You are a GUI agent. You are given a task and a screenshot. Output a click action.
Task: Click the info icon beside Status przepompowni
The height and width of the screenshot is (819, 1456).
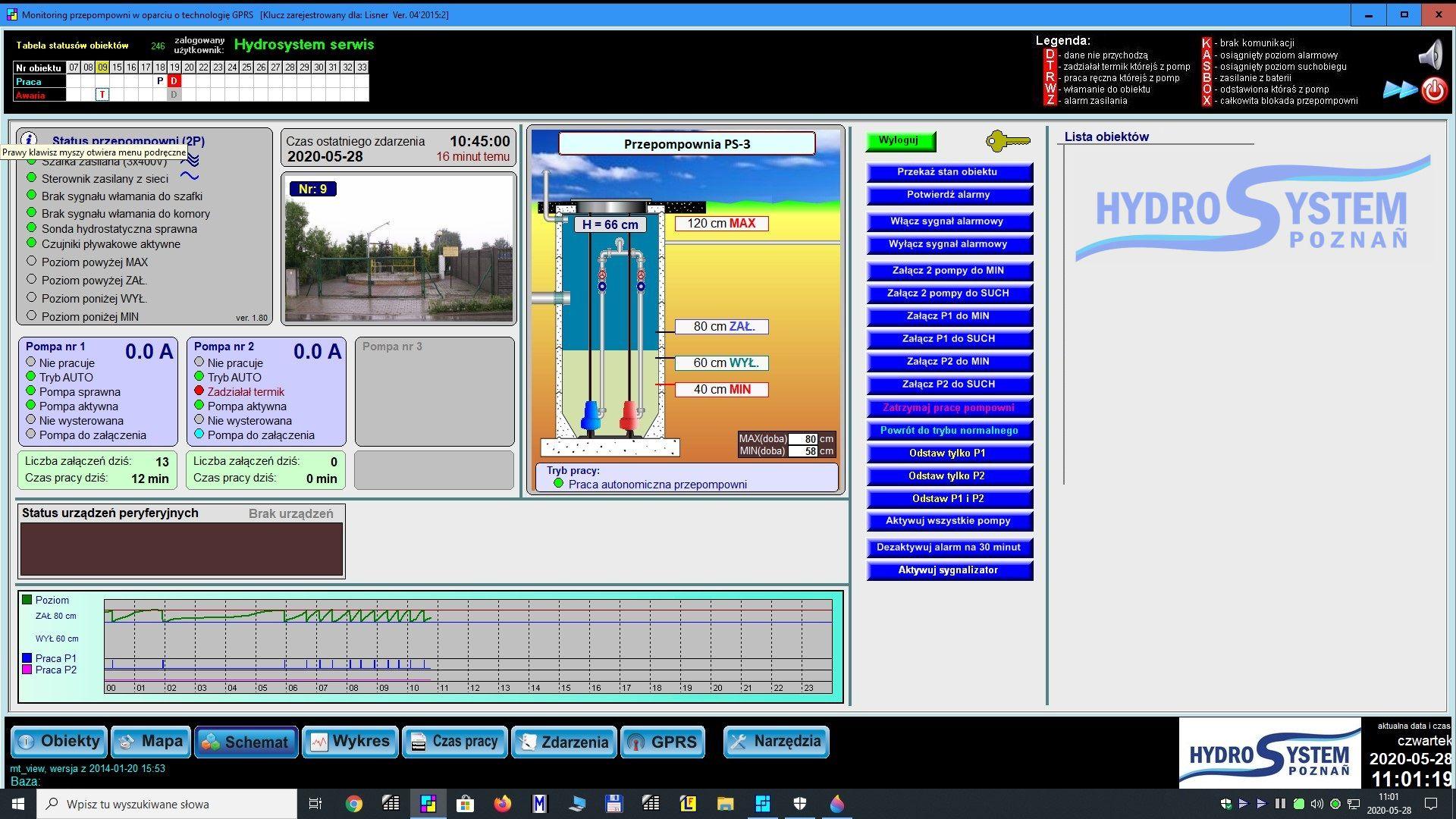coord(29,140)
